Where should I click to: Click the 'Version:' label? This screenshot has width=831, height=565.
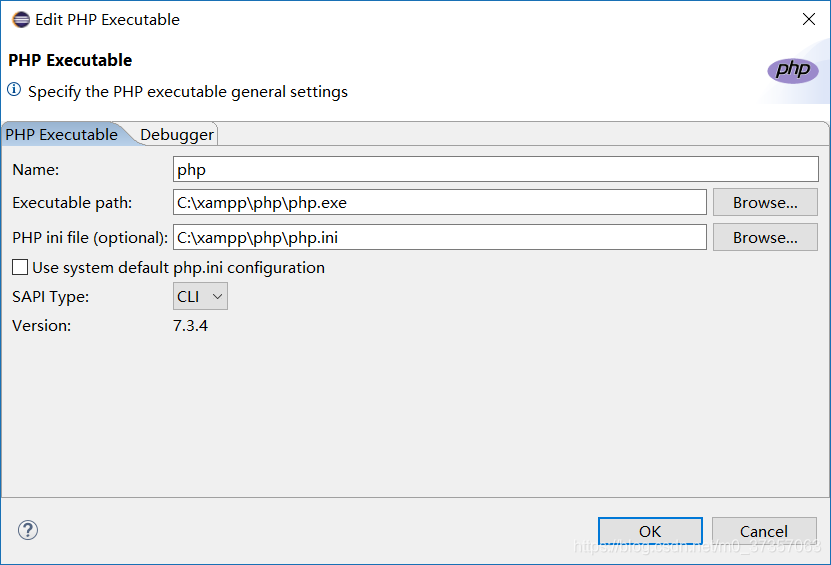(x=41, y=325)
